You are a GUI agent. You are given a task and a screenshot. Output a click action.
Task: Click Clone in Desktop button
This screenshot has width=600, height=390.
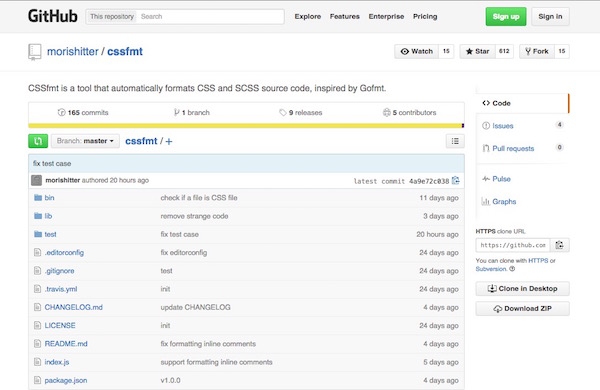click(x=522, y=289)
